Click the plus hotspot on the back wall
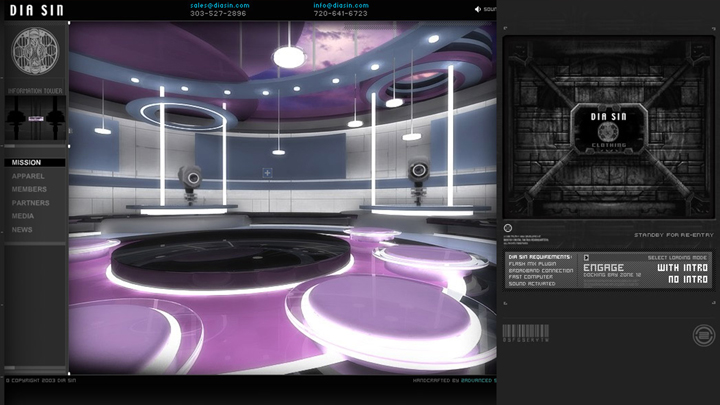 (x=267, y=173)
